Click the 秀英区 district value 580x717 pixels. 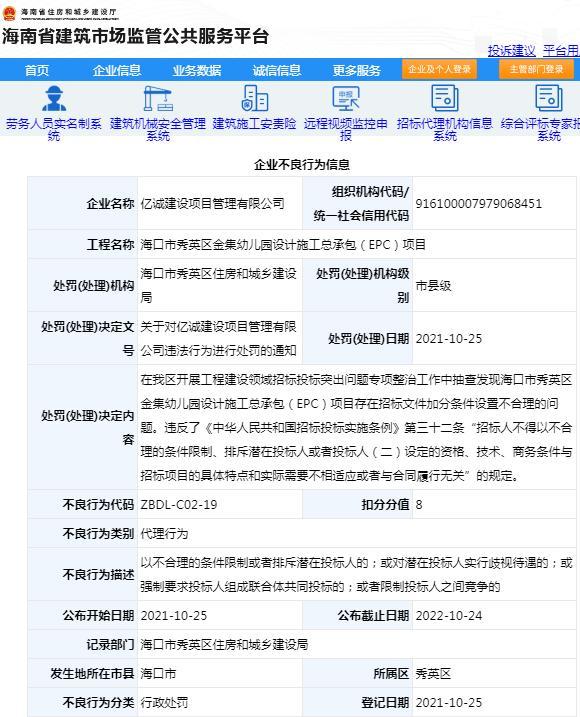(433, 674)
